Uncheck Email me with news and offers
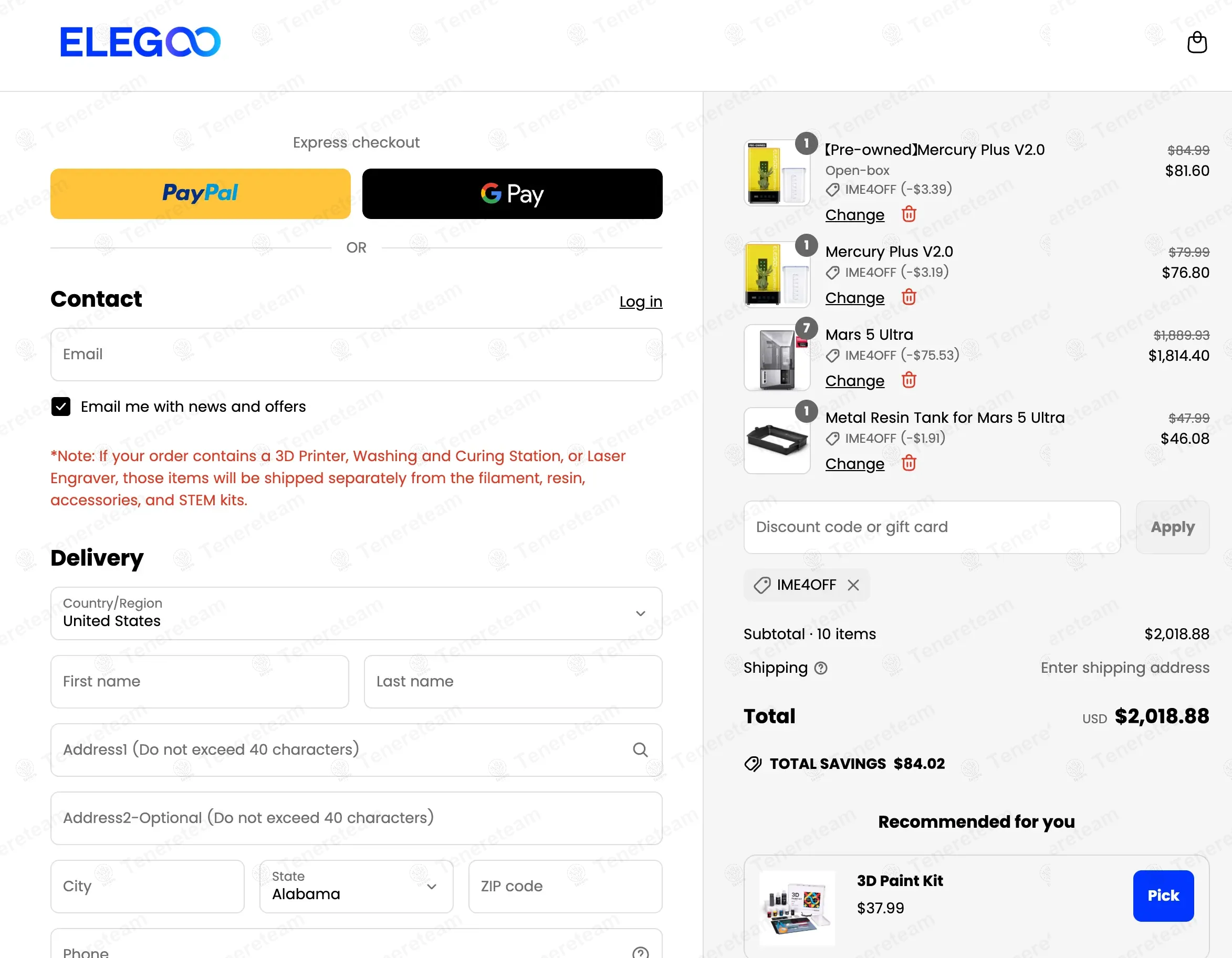Image resolution: width=1232 pixels, height=958 pixels. pyautogui.click(x=61, y=406)
